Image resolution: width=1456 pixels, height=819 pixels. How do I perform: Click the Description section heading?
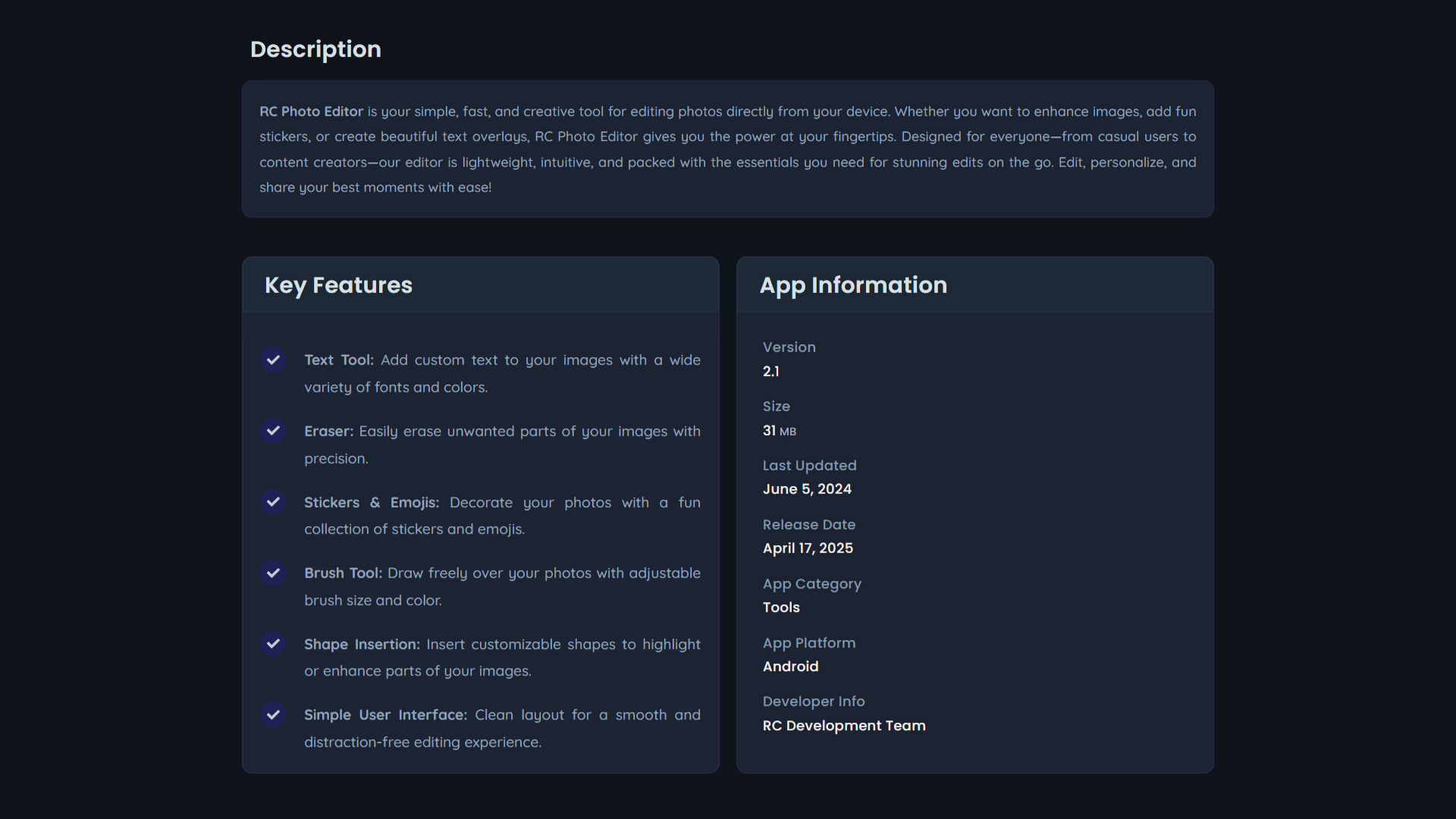tap(315, 49)
